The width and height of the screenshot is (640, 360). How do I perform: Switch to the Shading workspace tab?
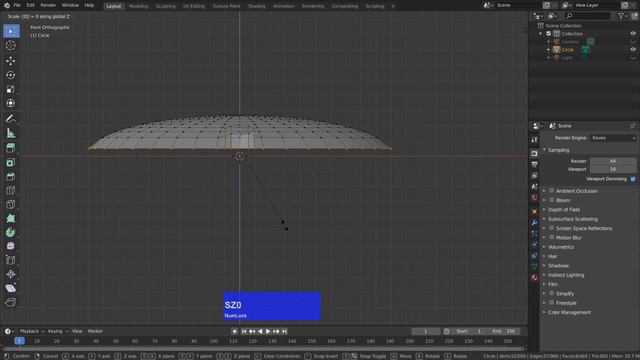pos(257,6)
